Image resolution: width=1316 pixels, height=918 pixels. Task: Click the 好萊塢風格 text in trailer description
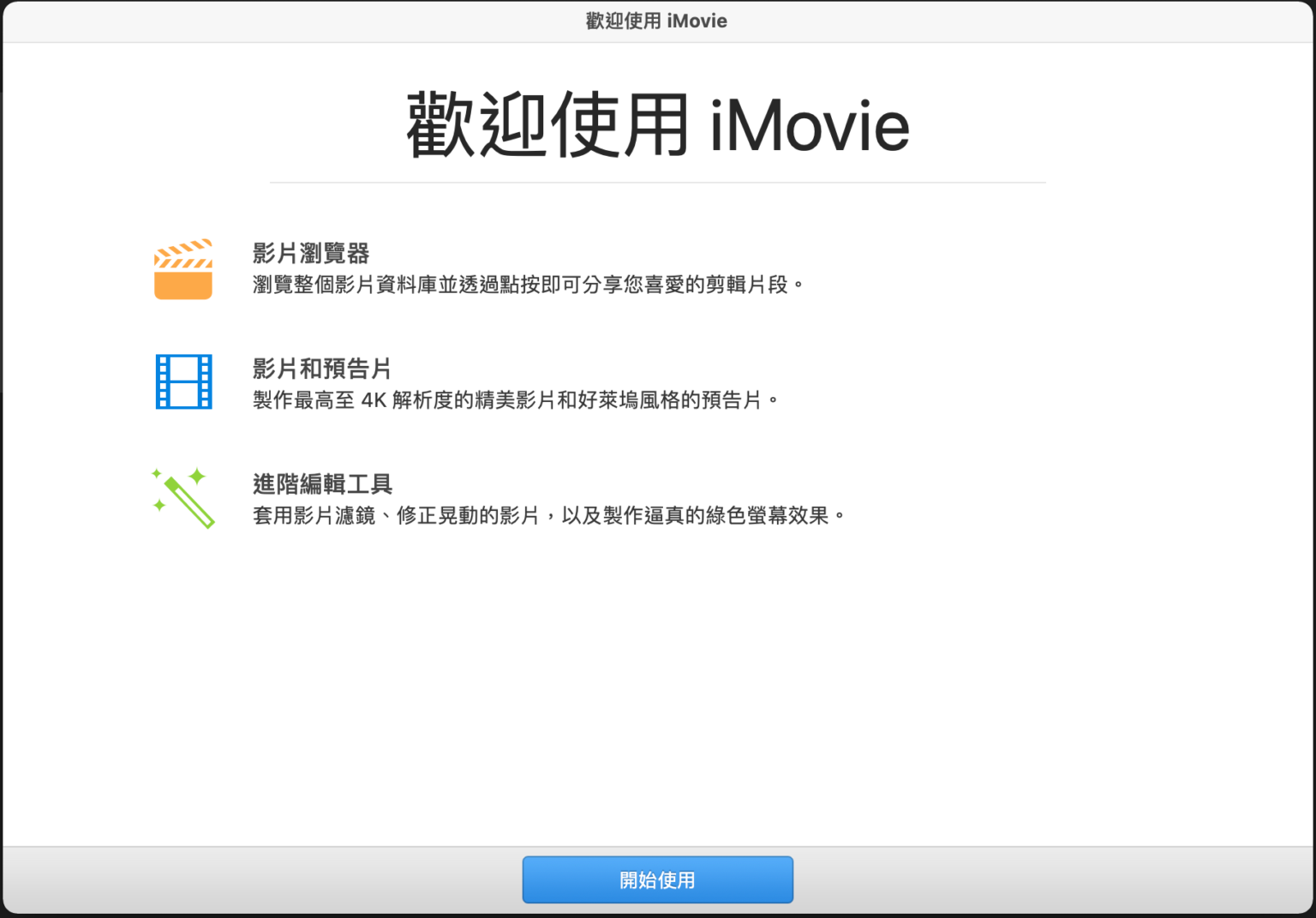click(x=629, y=400)
